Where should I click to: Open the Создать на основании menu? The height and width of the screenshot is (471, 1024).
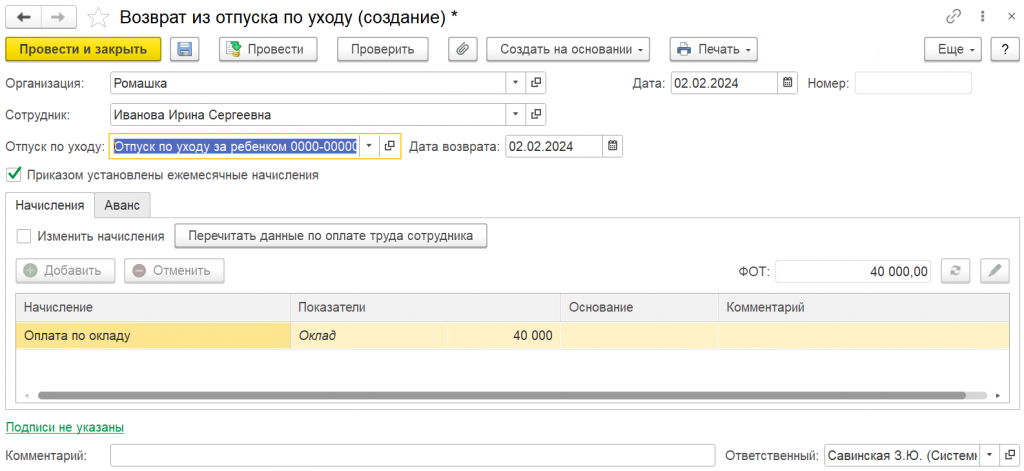(568, 49)
